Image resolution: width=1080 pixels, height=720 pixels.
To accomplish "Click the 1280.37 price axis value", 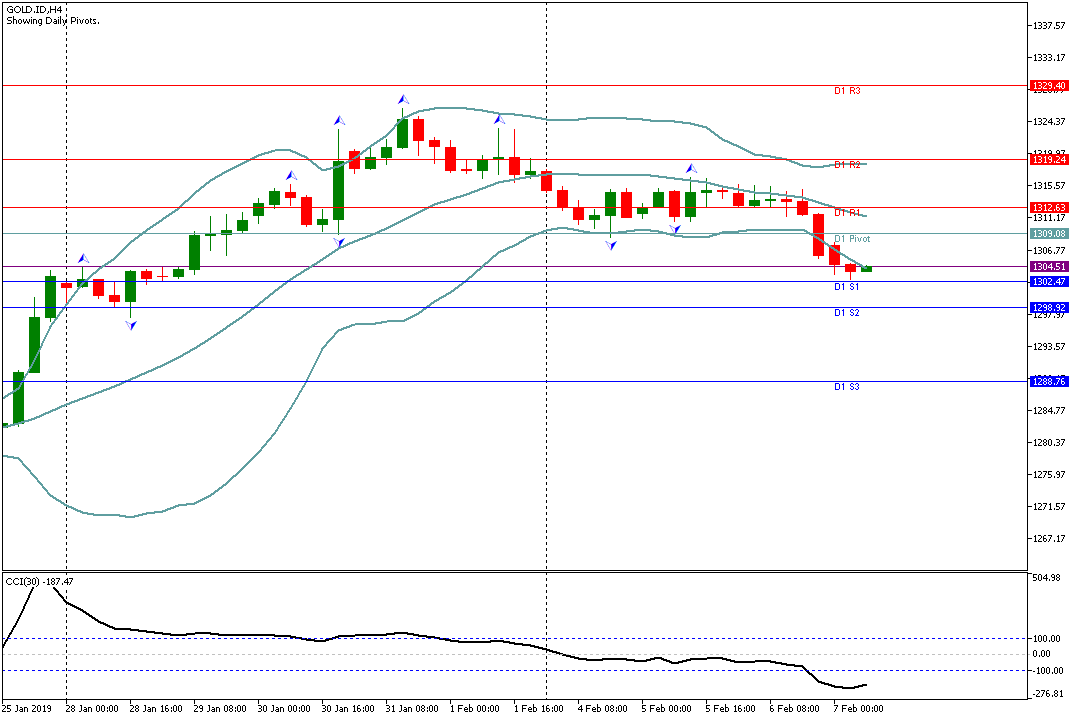I will (1049, 442).
